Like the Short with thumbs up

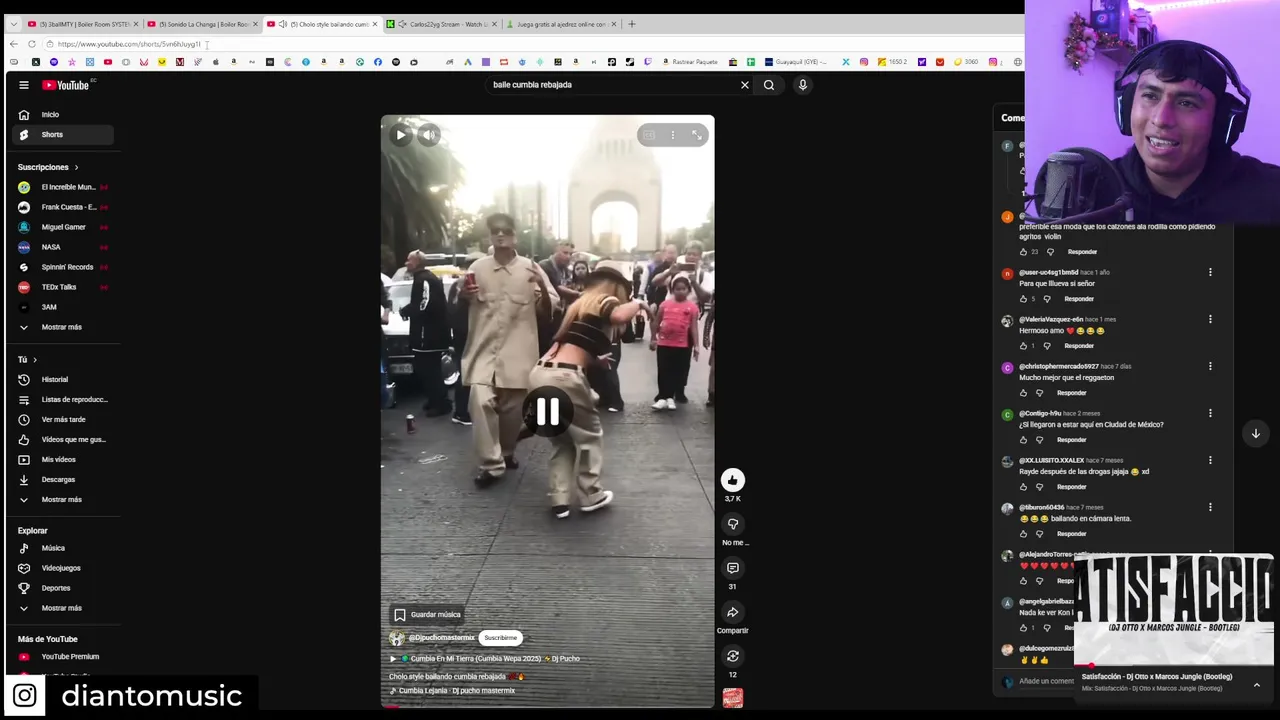pyautogui.click(x=733, y=480)
